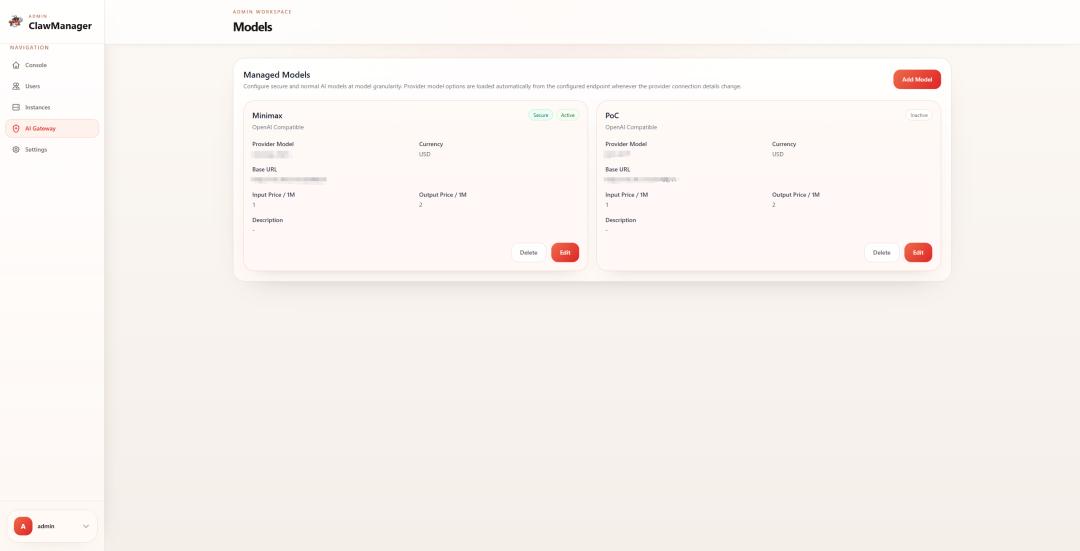
Task: Click the Active status badge on Minimax
Action: [x=568, y=115]
